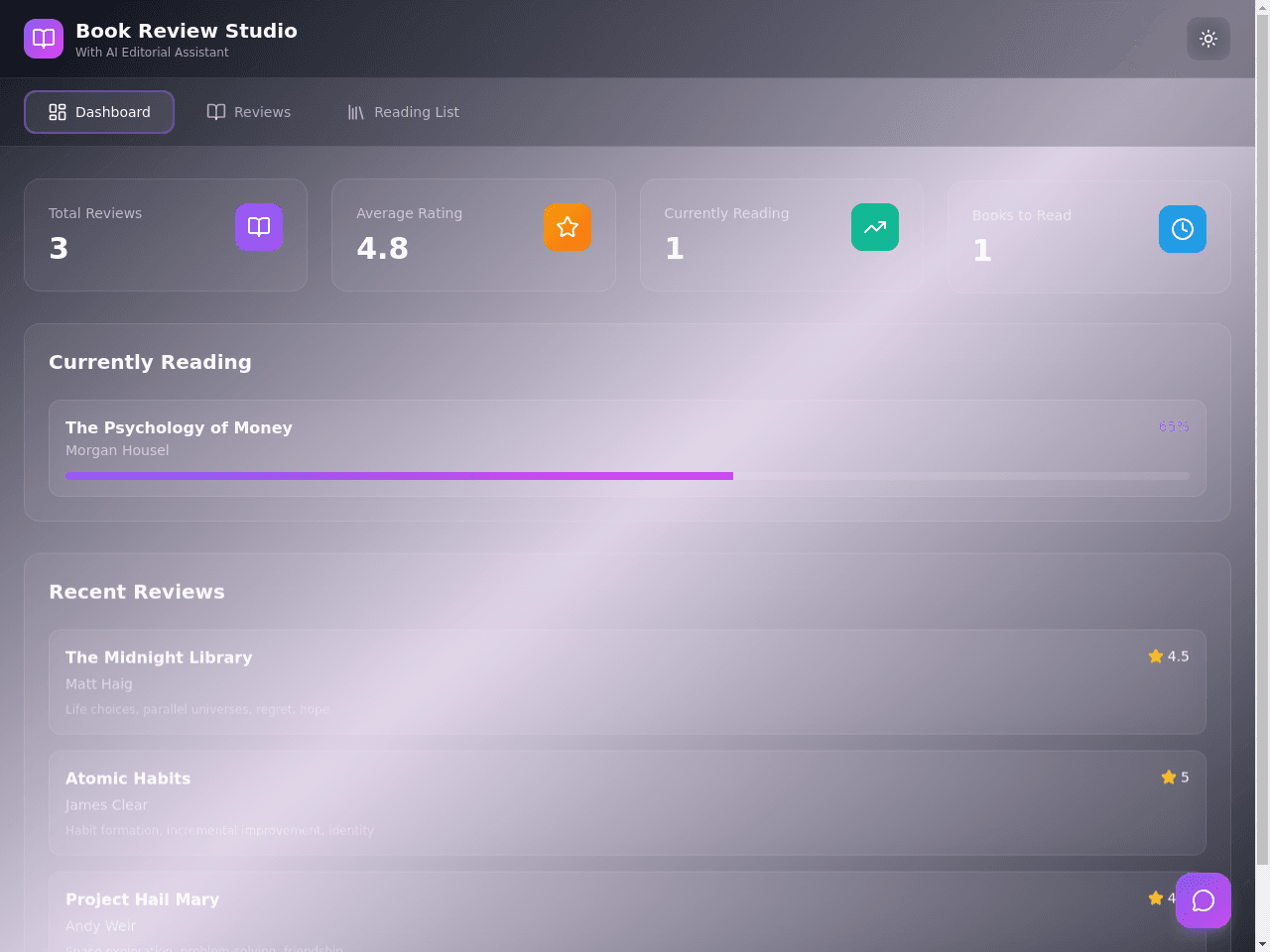Image resolution: width=1270 pixels, height=952 pixels.
Task: Click the 4.5 star rating on Midnight Library
Action: pyautogui.click(x=1169, y=656)
